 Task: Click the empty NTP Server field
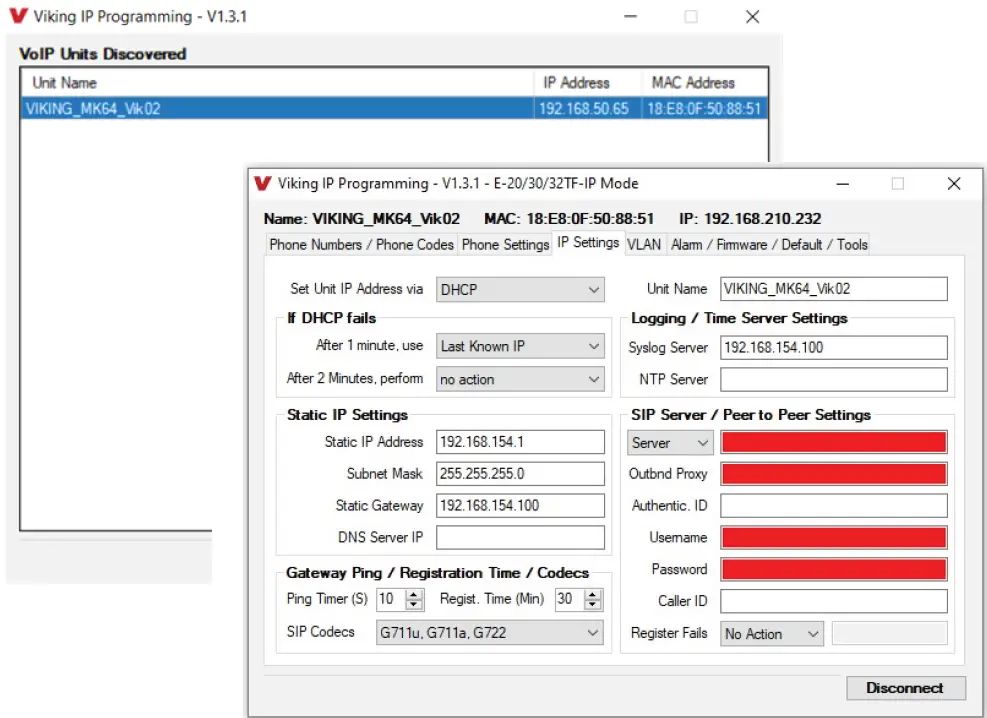point(833,379)
